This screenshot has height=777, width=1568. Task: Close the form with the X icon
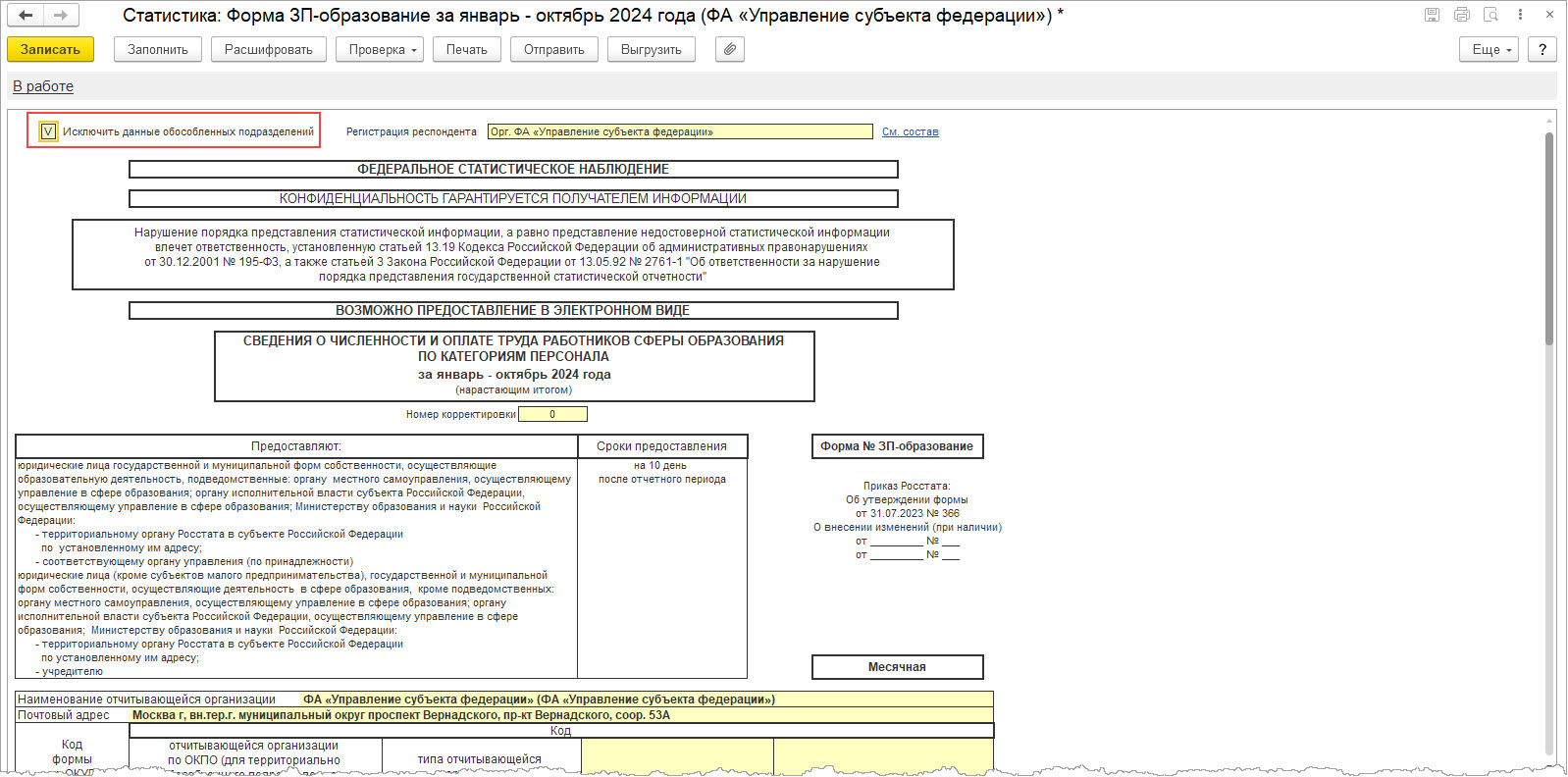click(1549, 15)
